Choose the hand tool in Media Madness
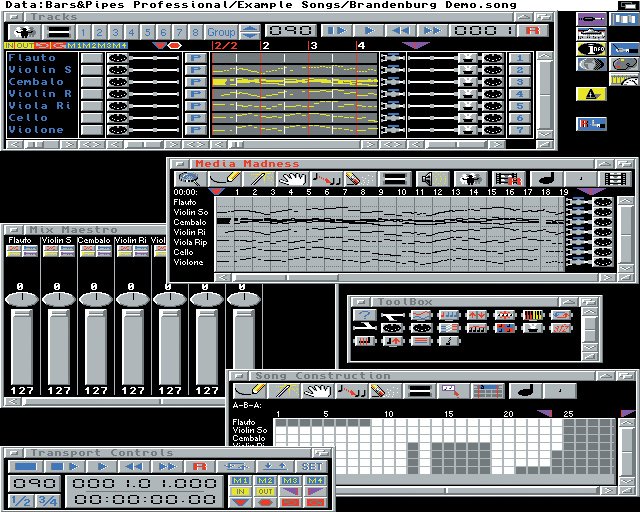 292,179
